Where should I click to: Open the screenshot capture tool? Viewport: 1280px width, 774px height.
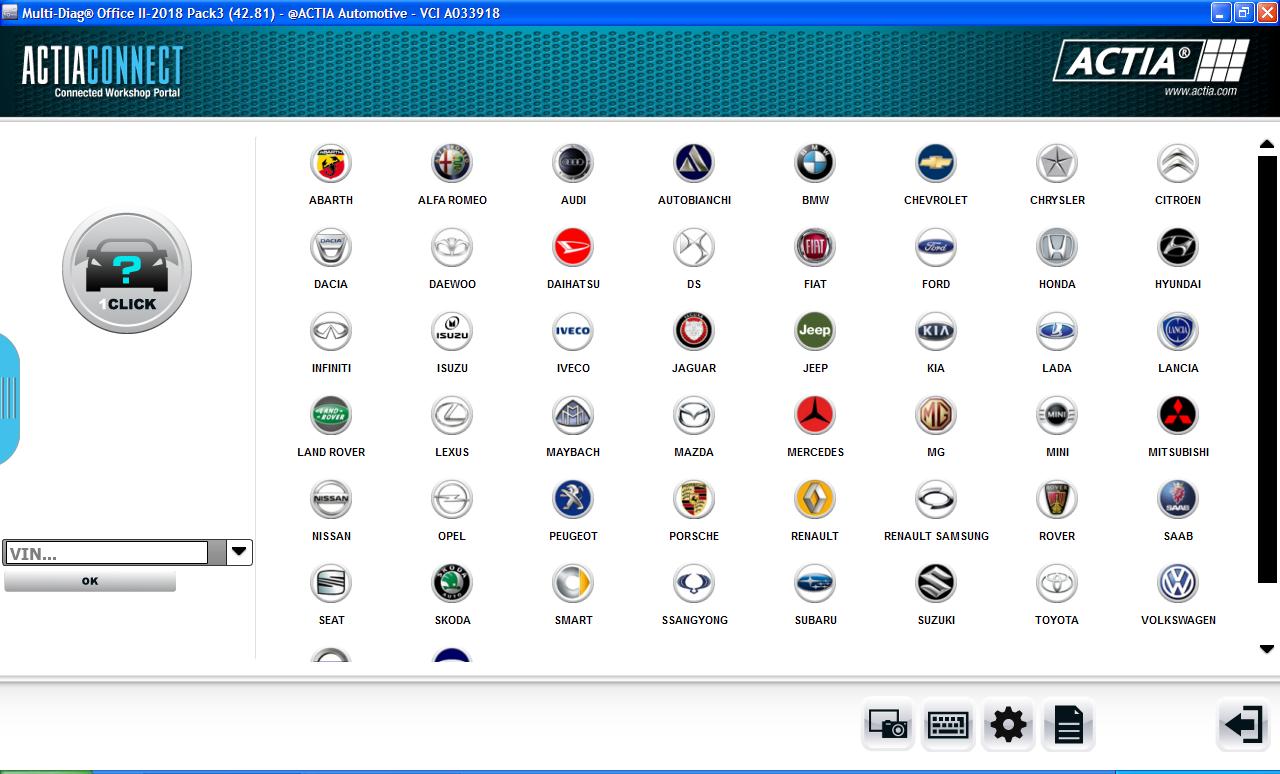pos(887,724)
